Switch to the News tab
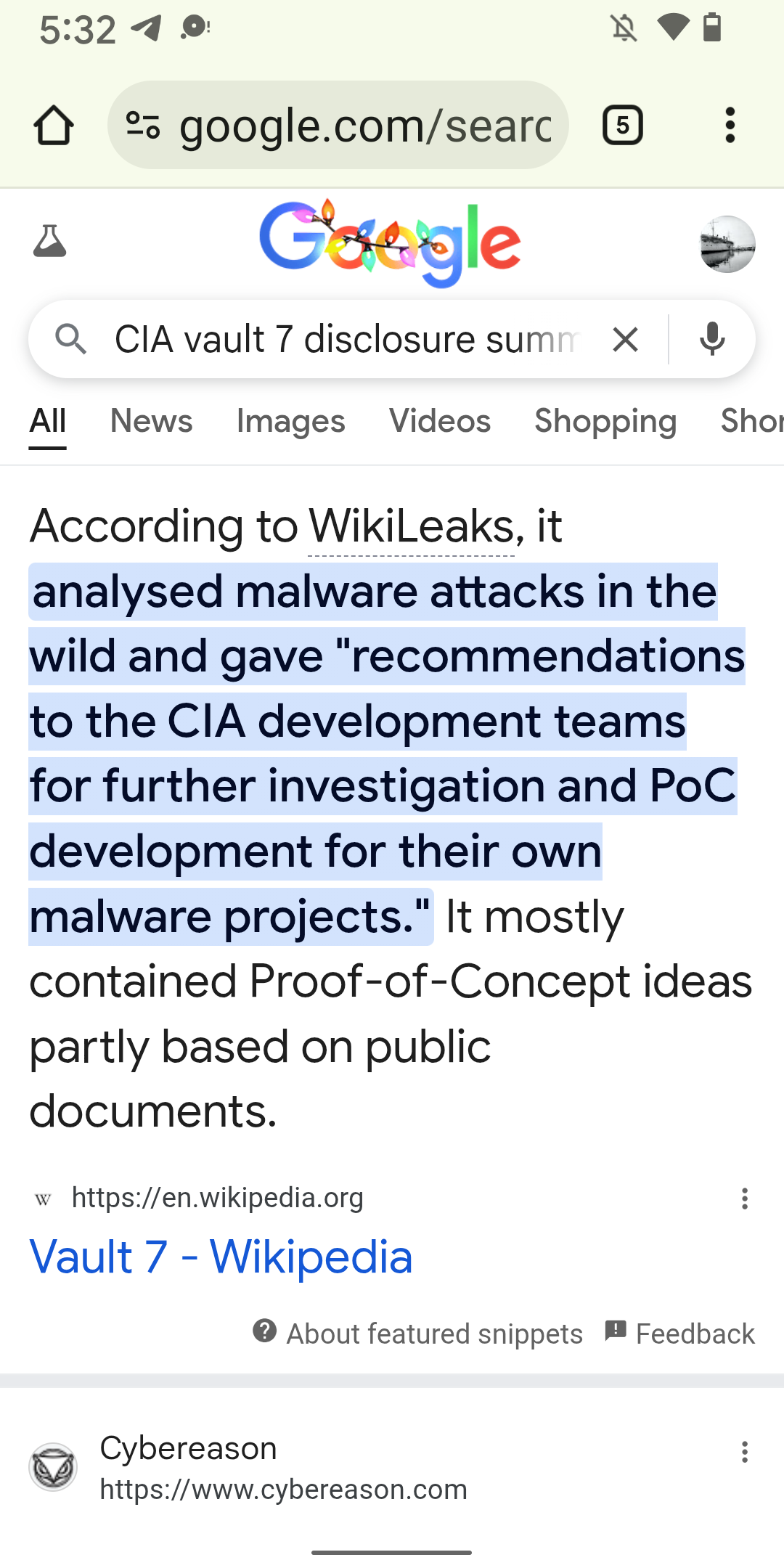This screenshot has height=1568, width=784. 151,421
